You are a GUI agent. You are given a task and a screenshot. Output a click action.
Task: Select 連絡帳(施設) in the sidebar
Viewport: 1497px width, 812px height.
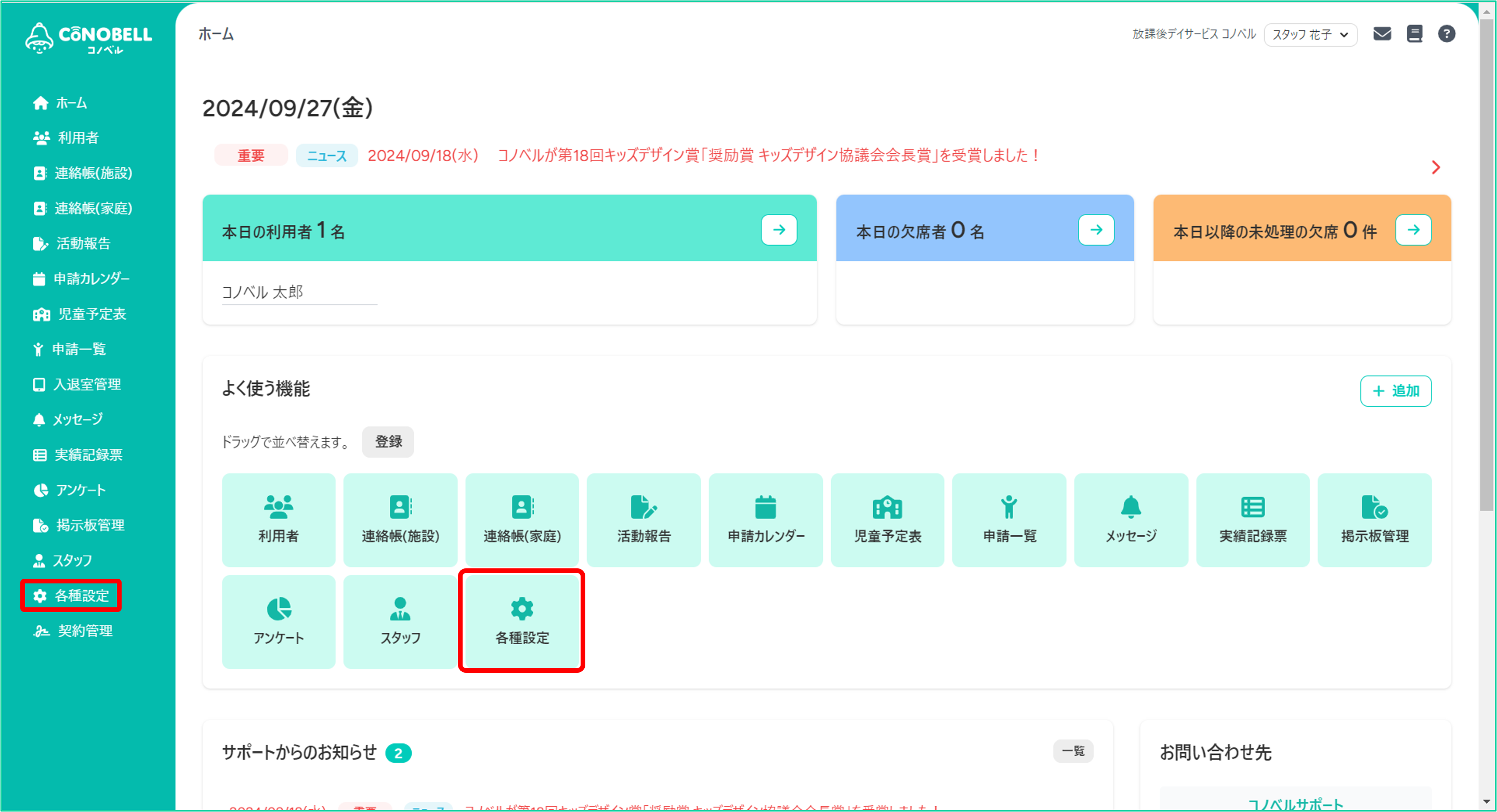(x=83, y=173)
